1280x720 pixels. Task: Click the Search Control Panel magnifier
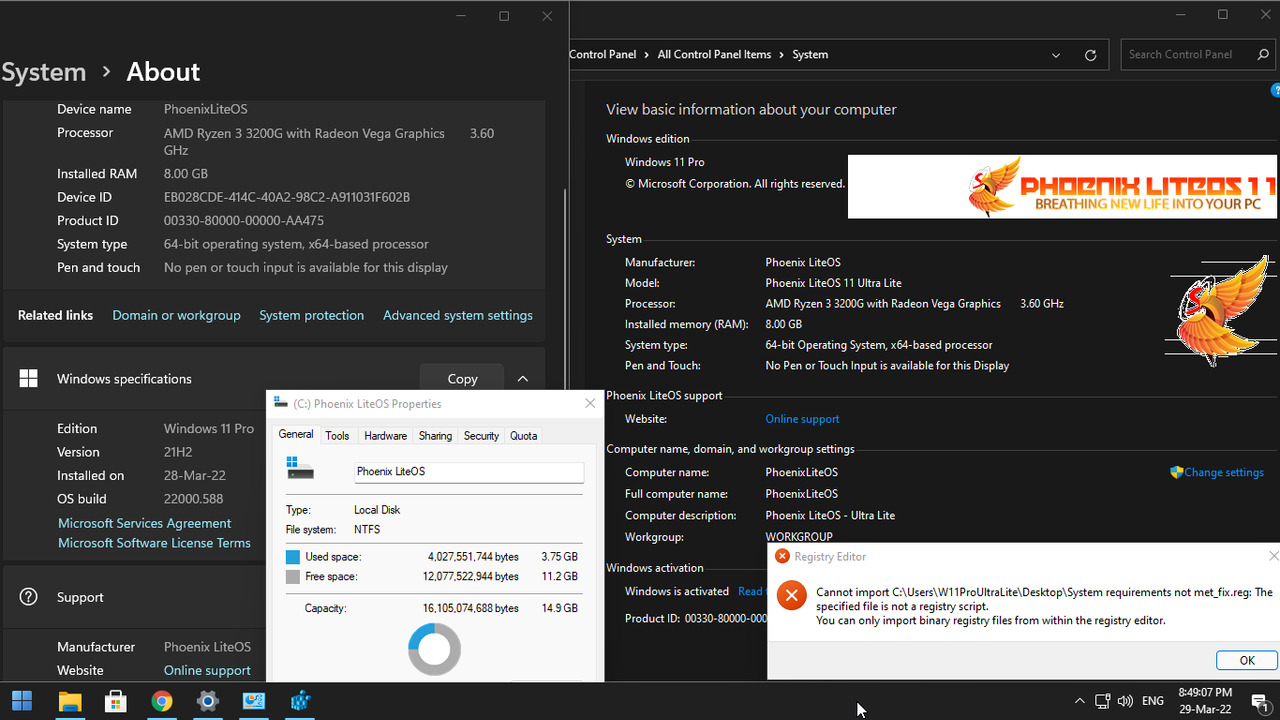1263,55
